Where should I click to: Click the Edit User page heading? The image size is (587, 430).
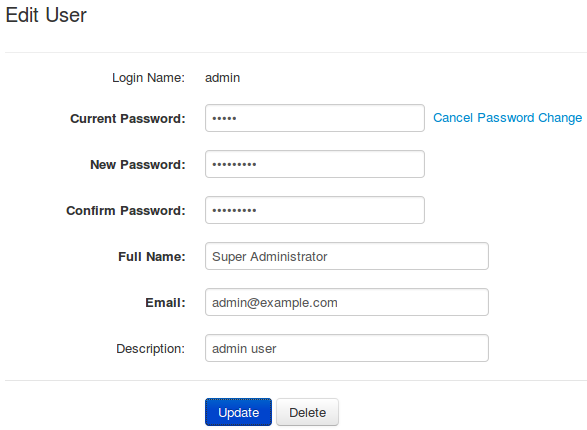coord(46,15)
